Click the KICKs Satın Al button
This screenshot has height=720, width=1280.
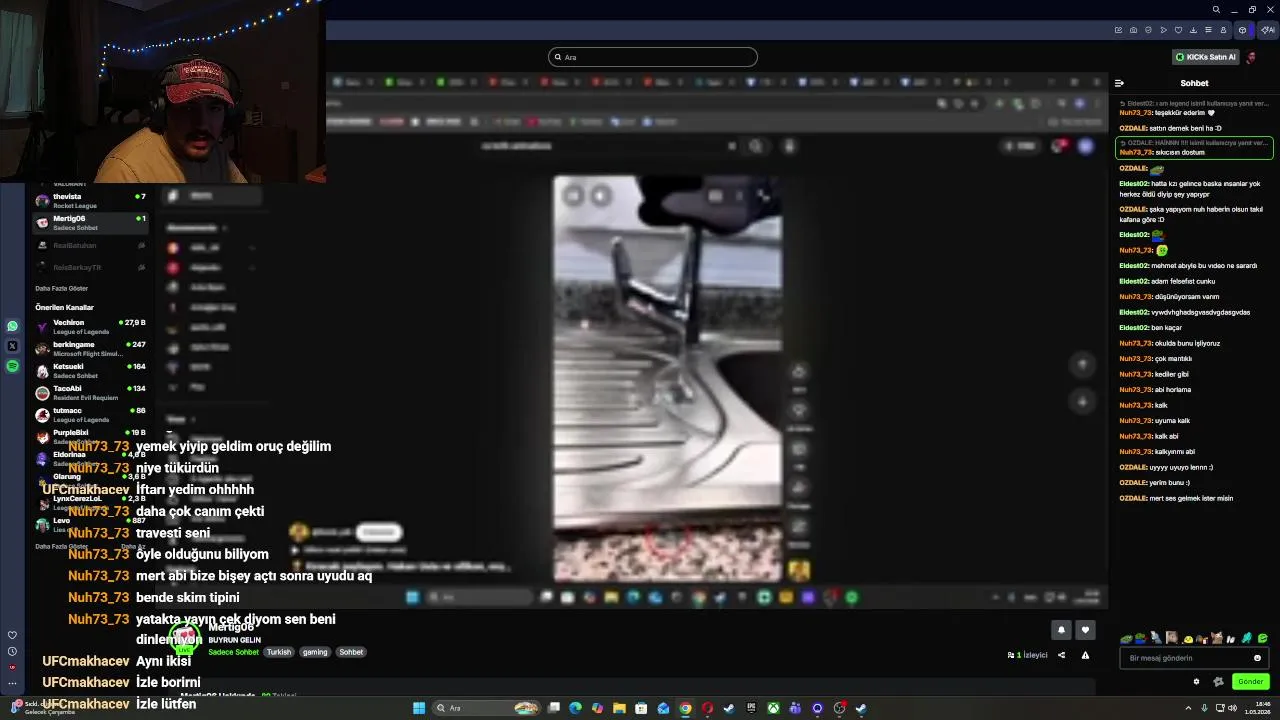pos(1206,57)
